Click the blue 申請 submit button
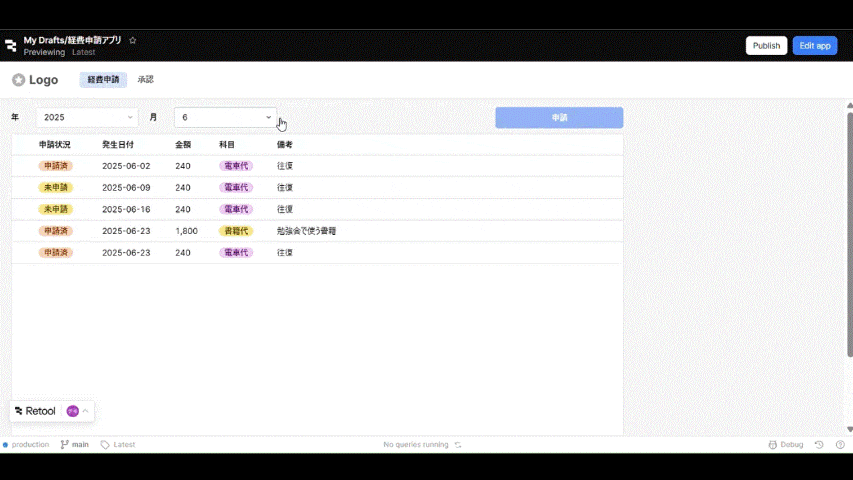This screenshot has width=853, height=480. 559,118
